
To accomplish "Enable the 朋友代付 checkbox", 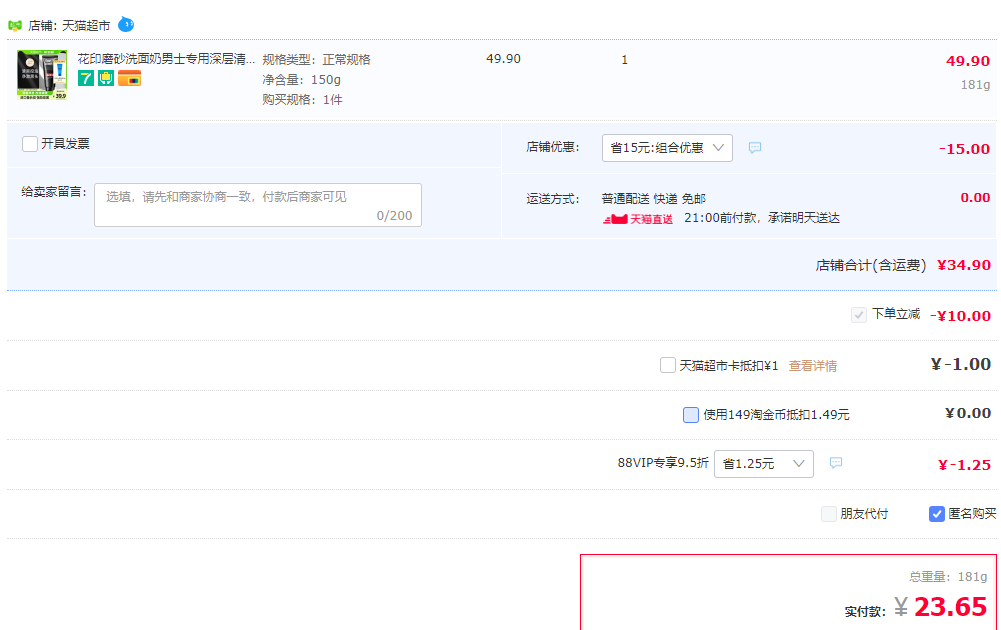I will tap(829, 514).
